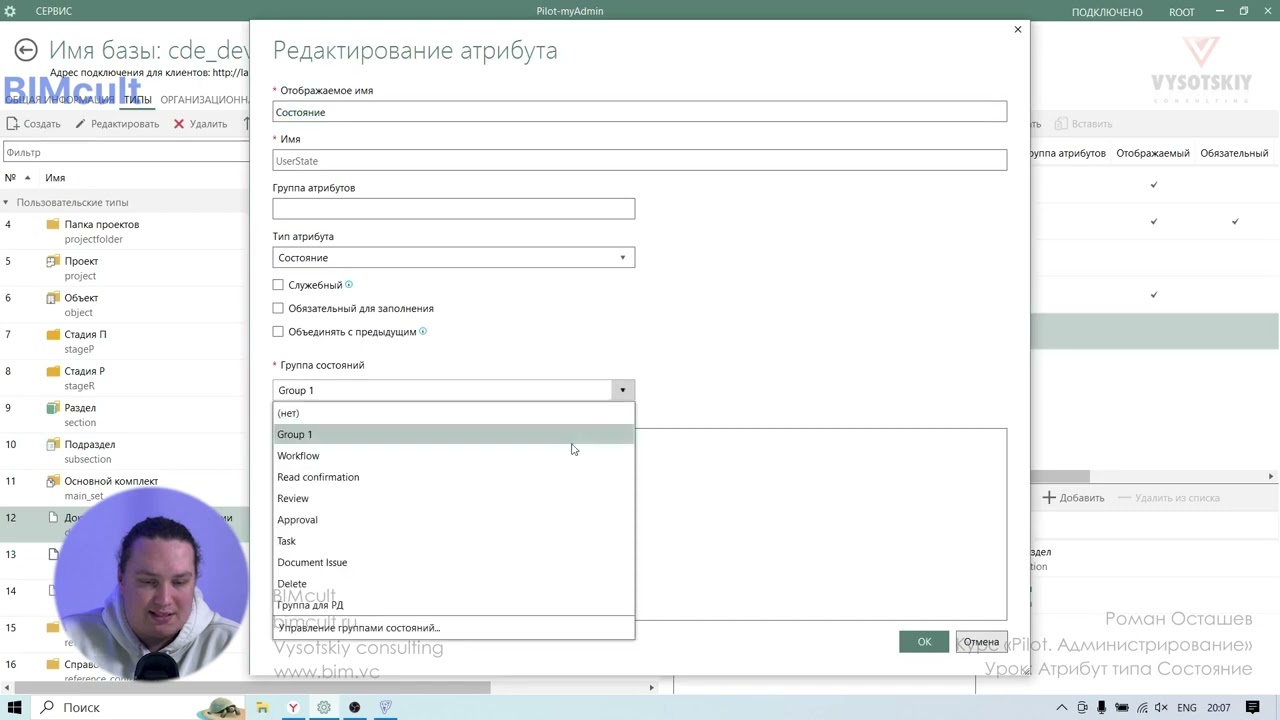Click the network icon in system tray
The width and height of the screenshot is (1280, 720).
pyautogui.click(x=1142, y=707)
